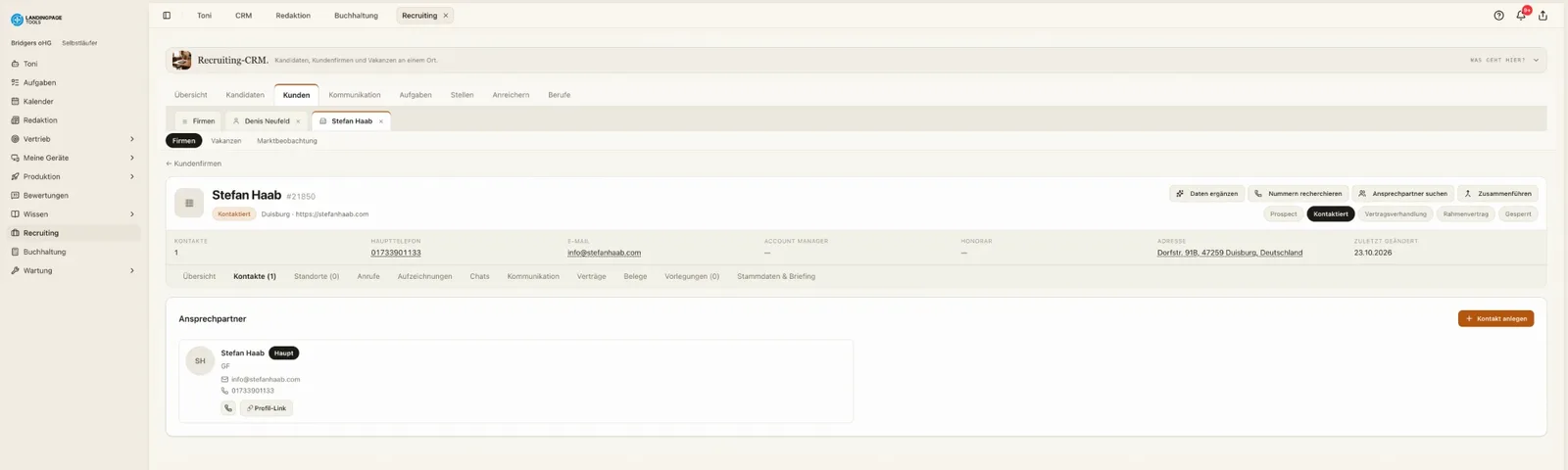
Task: Click the orange Kontakt anlegen button
Action: coord(1495,319)
